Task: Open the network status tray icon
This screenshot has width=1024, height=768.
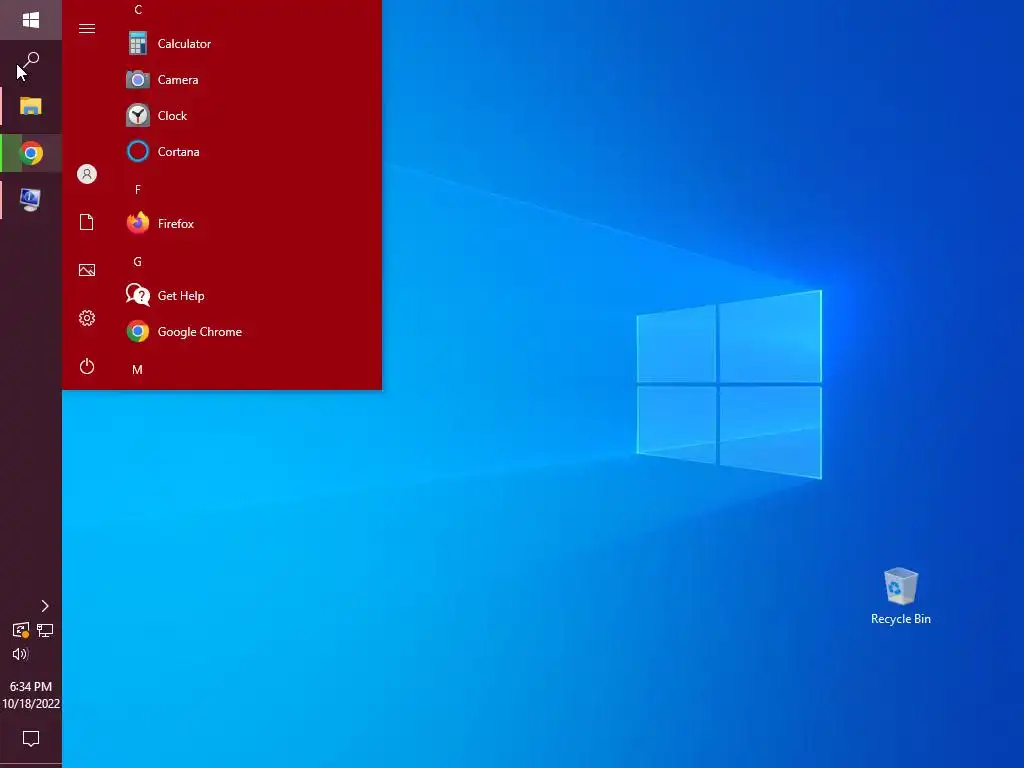Action: point(45,630)
